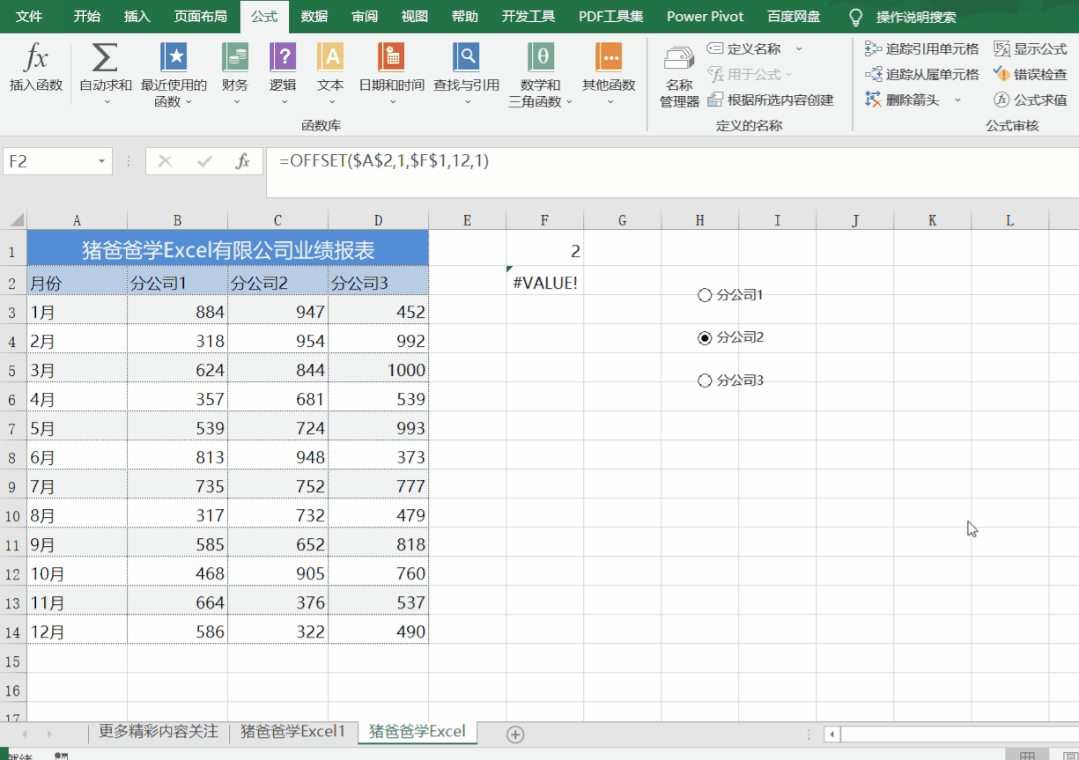
Task: Click the formula bar fx insert function icon
Action: click(242, 162)
